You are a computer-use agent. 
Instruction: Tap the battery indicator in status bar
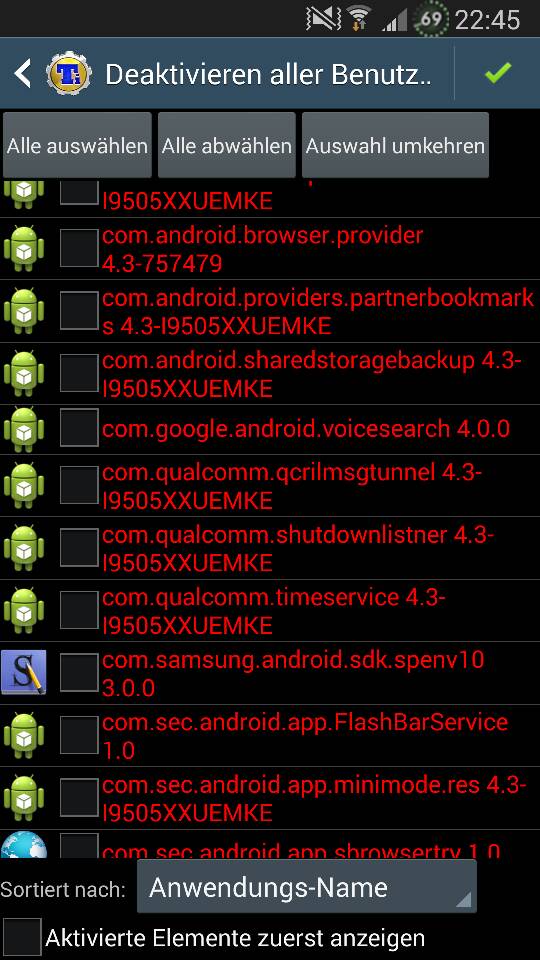point(430,20)
